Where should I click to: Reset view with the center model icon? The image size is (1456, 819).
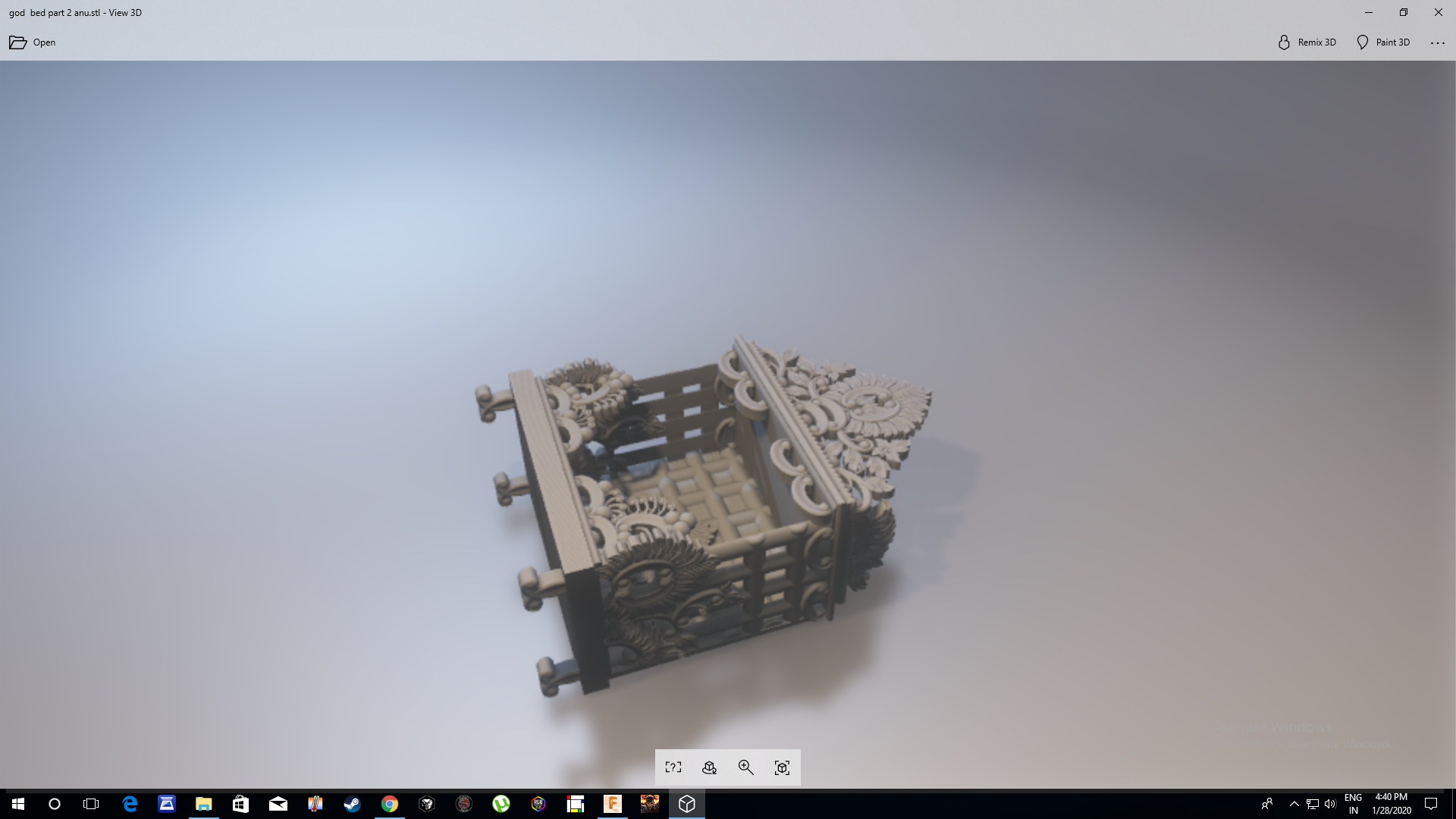[x=782, y=767]
